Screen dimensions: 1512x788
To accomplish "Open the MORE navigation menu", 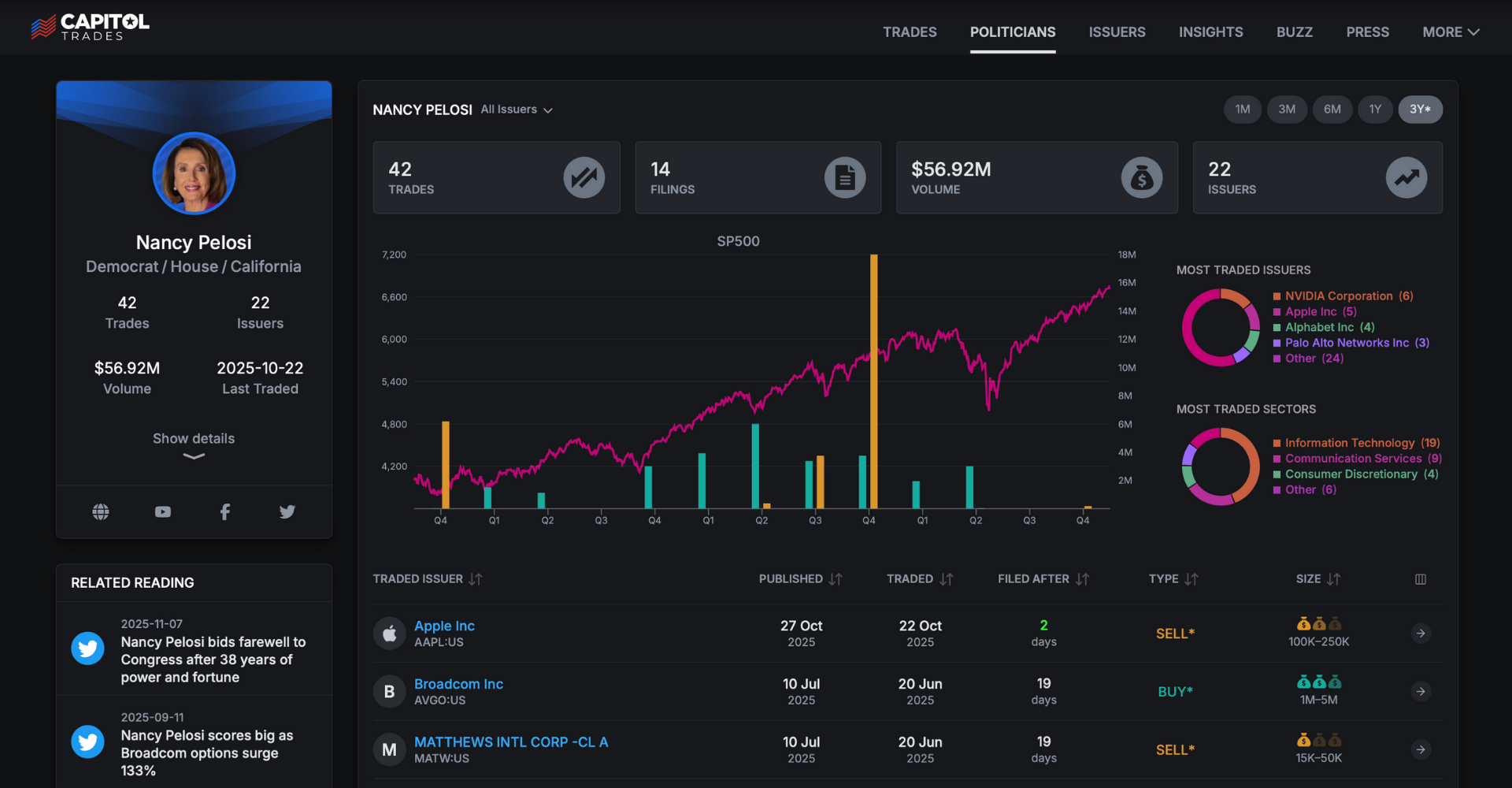I will pyautogui.click(x=1451, y=32).
